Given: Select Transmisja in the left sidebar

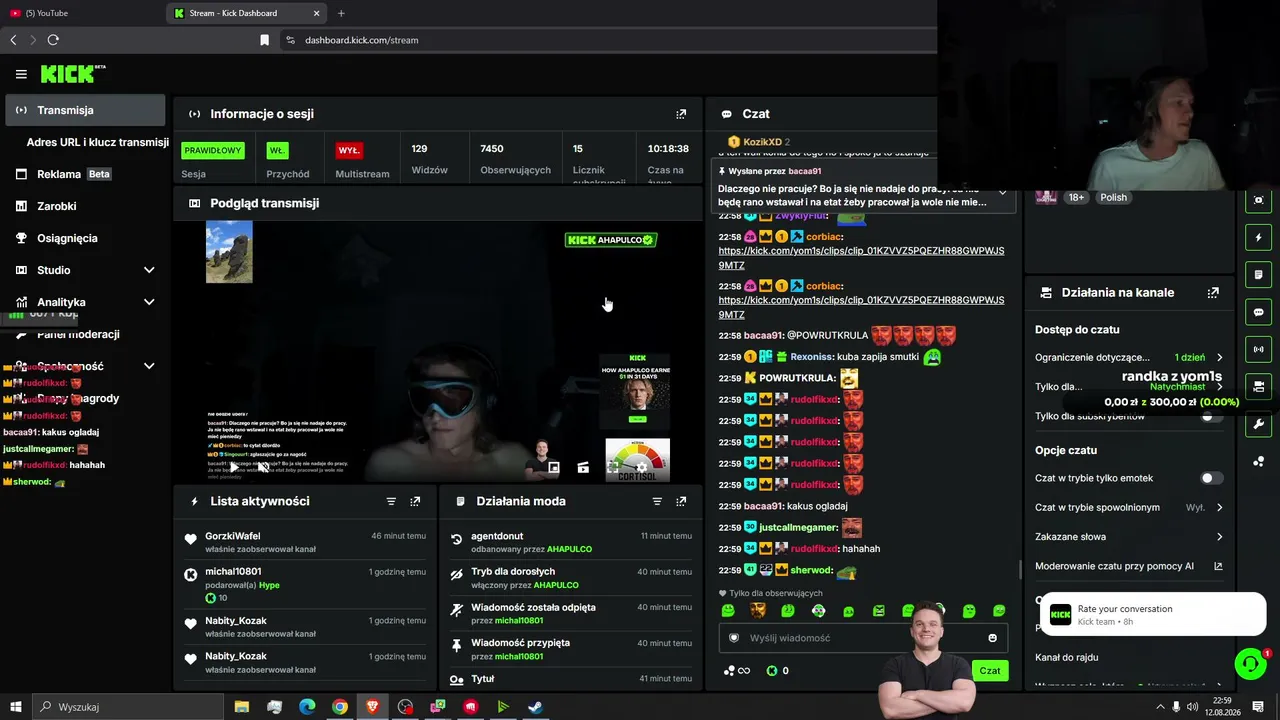Looking at the screenshot, I should (x=85, y=110).
